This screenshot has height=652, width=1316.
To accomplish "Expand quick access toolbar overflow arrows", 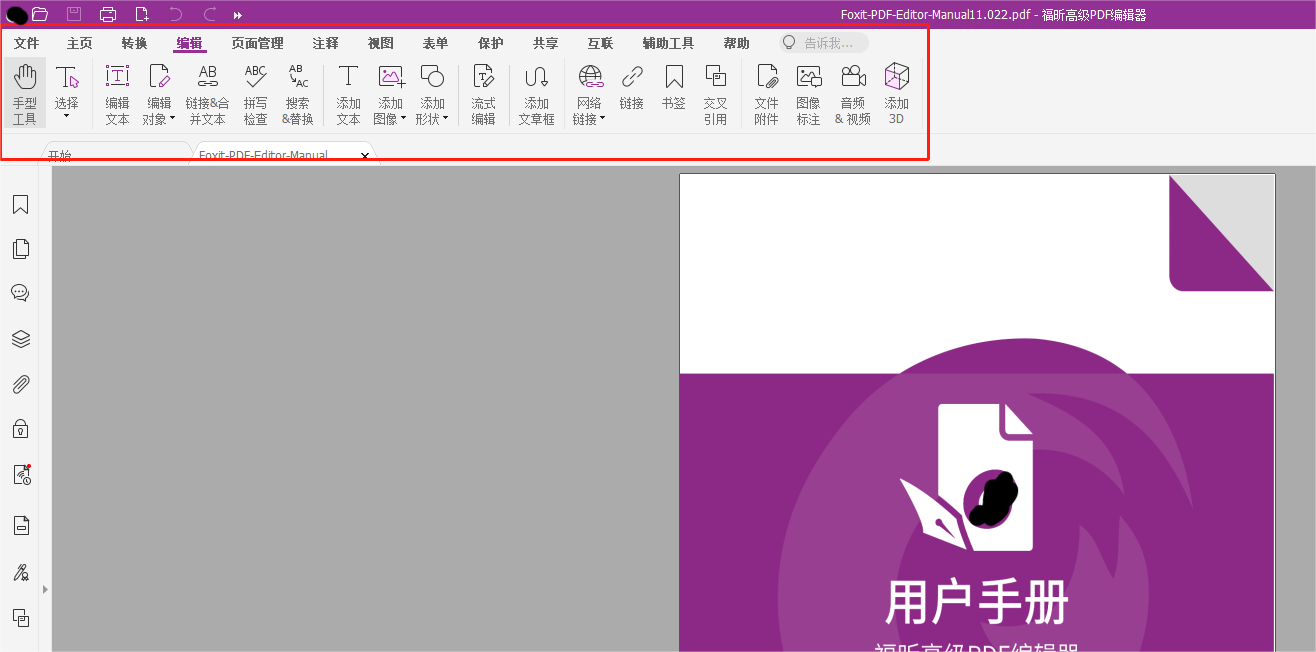I will [238, 15].
